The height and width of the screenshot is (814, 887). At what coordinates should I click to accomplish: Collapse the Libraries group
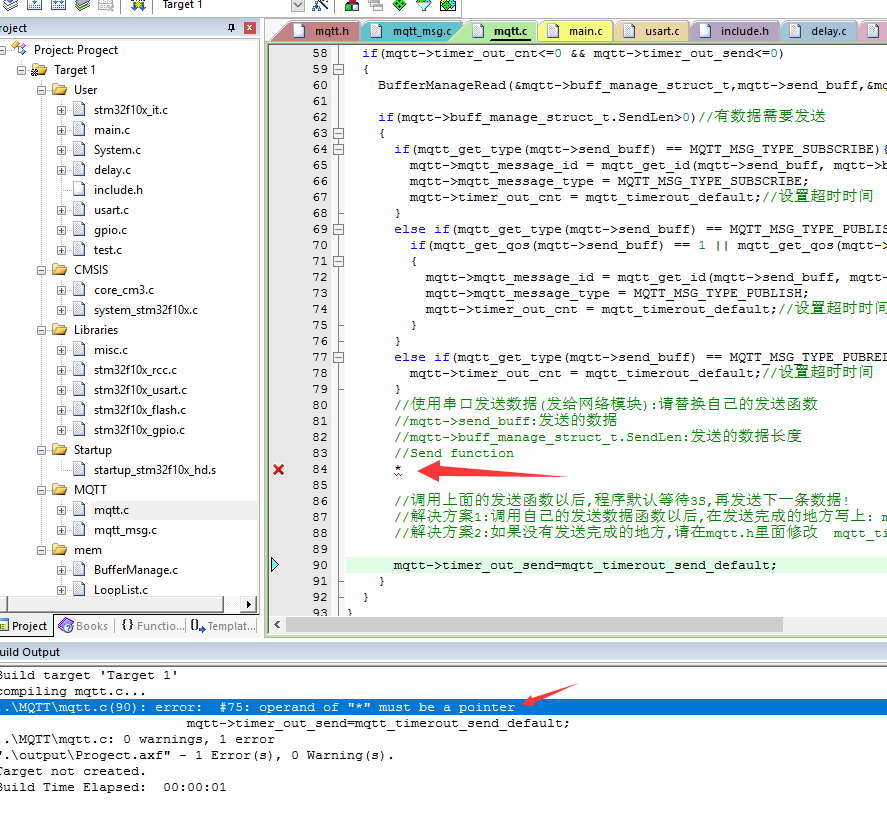click(41, 330)
